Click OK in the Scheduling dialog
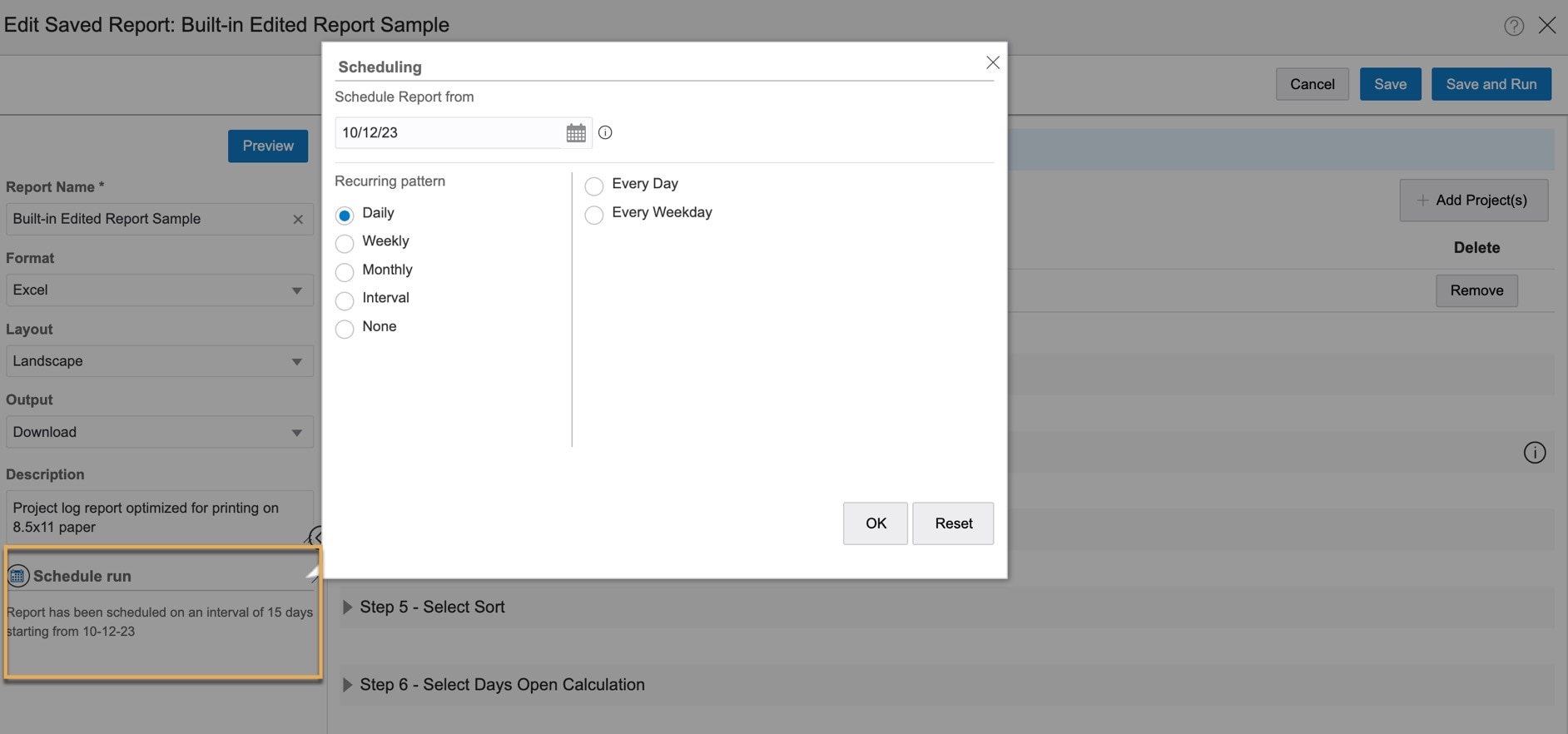Image resolution: width=1568 pixels, height=734 pixels. tap(876, 523)
